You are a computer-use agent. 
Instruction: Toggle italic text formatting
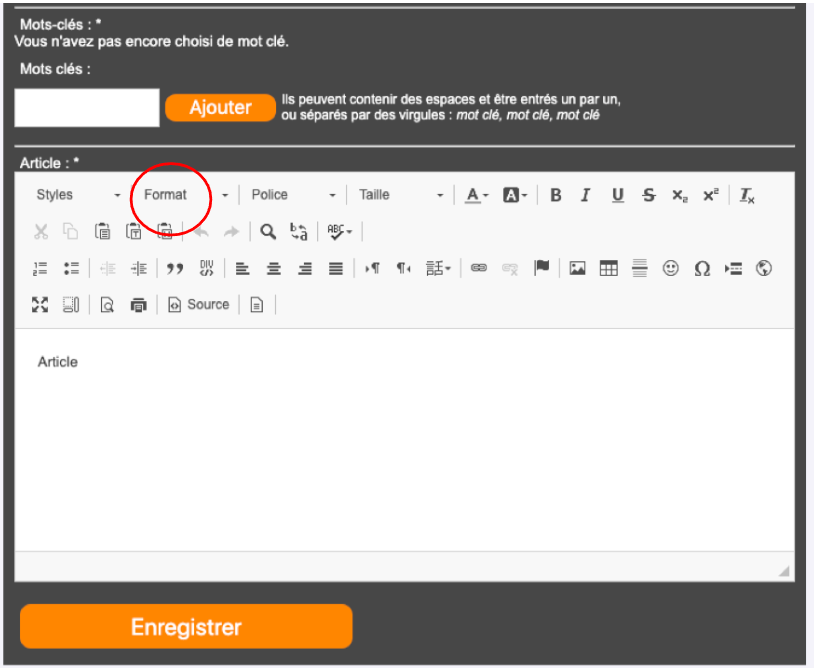[x=586, y=195]
